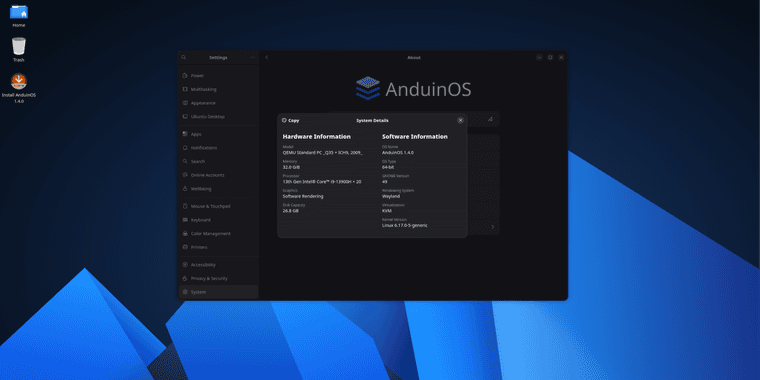The height and width of the screenshot is (380, 760).
Task: Click the Software Rendering graphics value
Action: [x=303, y=196]
